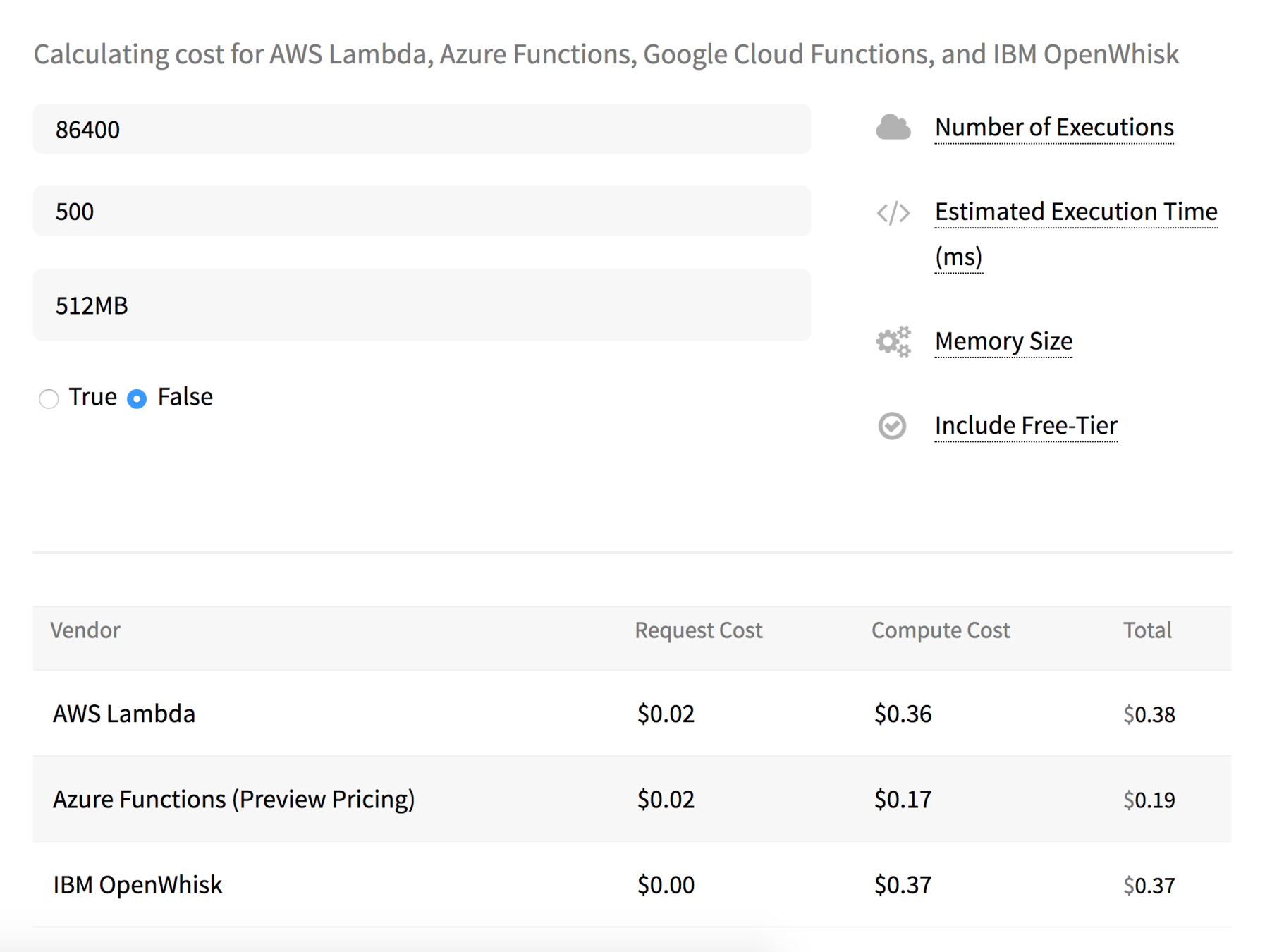Screen dimensions: 1284x952
Task: Open the 512MB memory size dropdown
Action: coord(422,305)
